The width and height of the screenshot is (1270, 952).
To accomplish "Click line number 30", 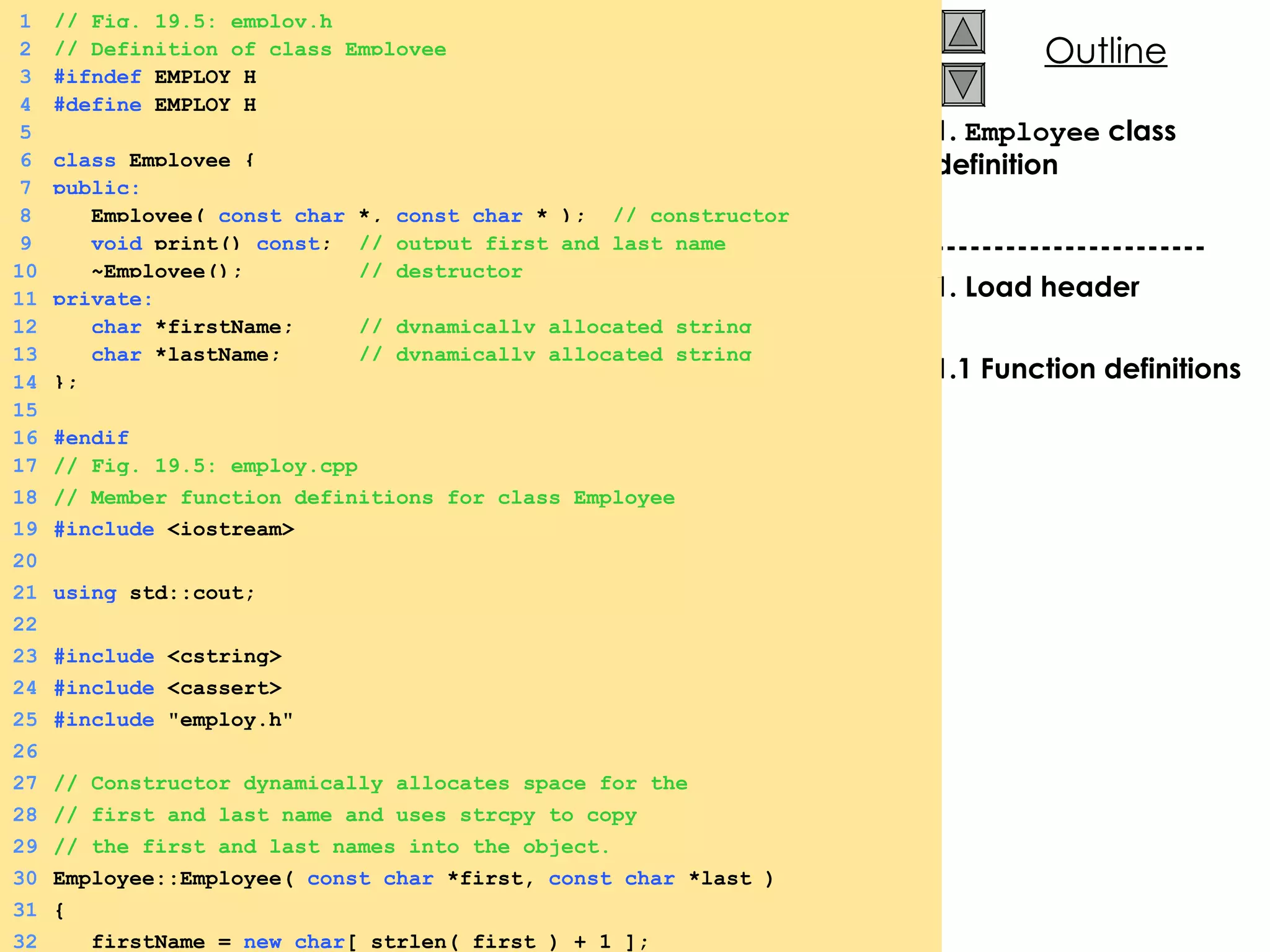I will [x=25, y=878].
